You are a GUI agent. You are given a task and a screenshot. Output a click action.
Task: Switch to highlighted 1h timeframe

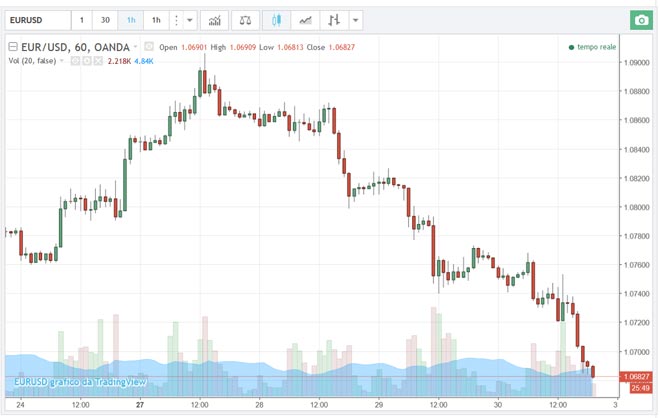(x=131, y=20)
